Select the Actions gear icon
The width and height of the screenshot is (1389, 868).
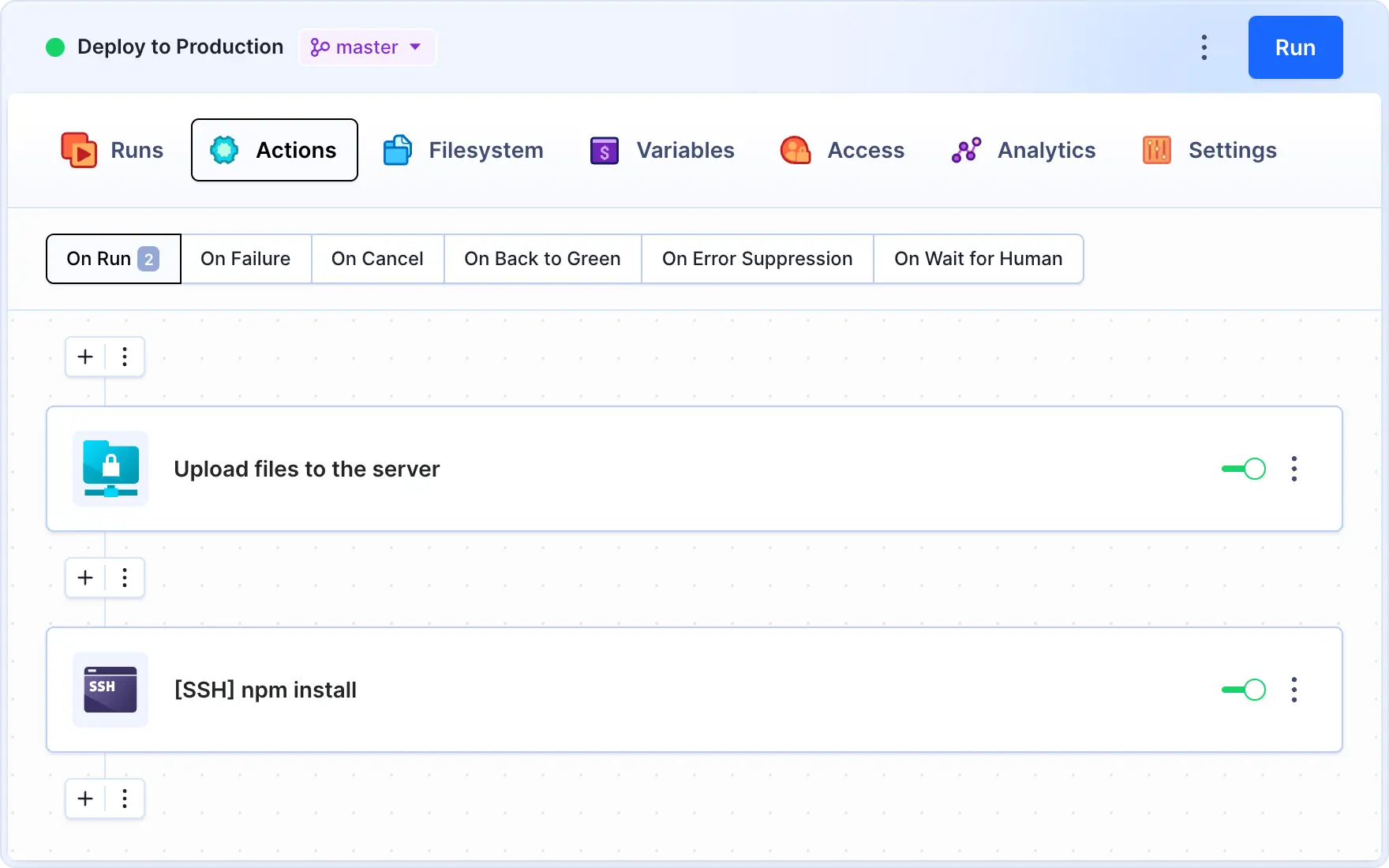224,150
